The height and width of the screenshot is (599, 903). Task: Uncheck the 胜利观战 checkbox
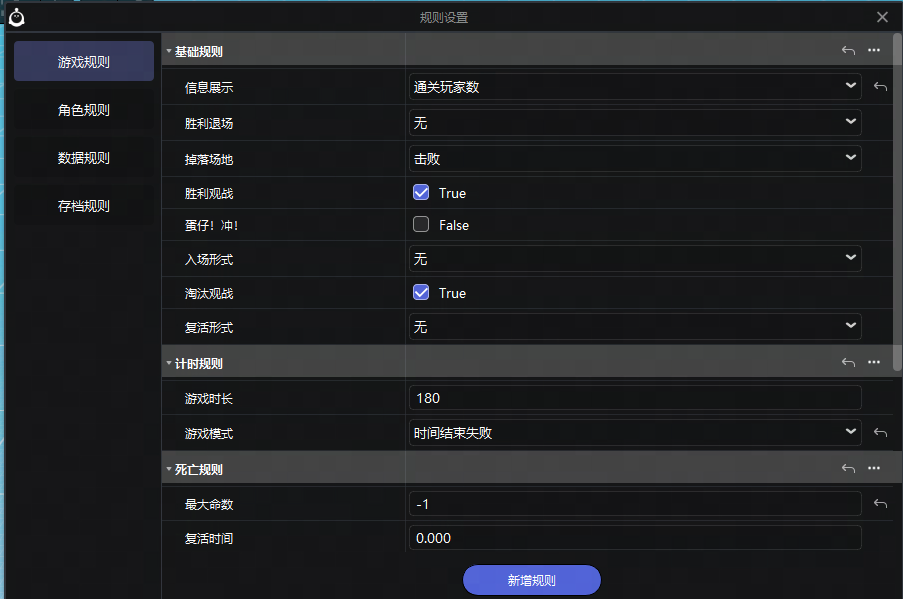[x=421, y=192]
